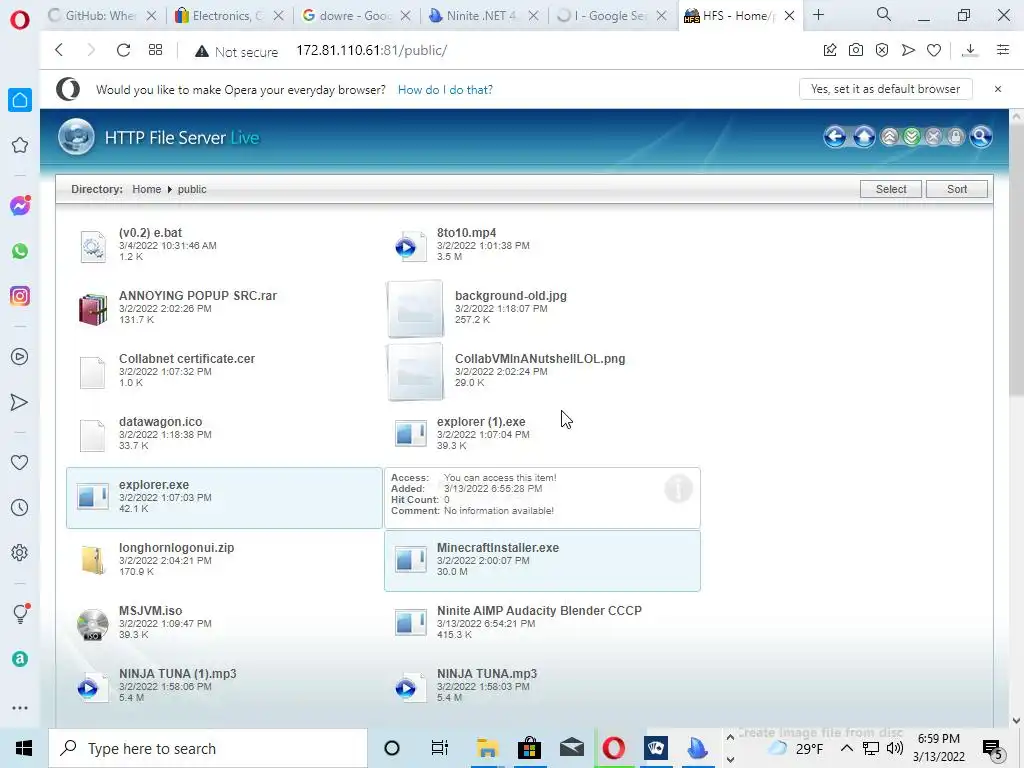Open My Flow sidebar icon
This screenshot has height=768, width=1024.
click(20, 402)
